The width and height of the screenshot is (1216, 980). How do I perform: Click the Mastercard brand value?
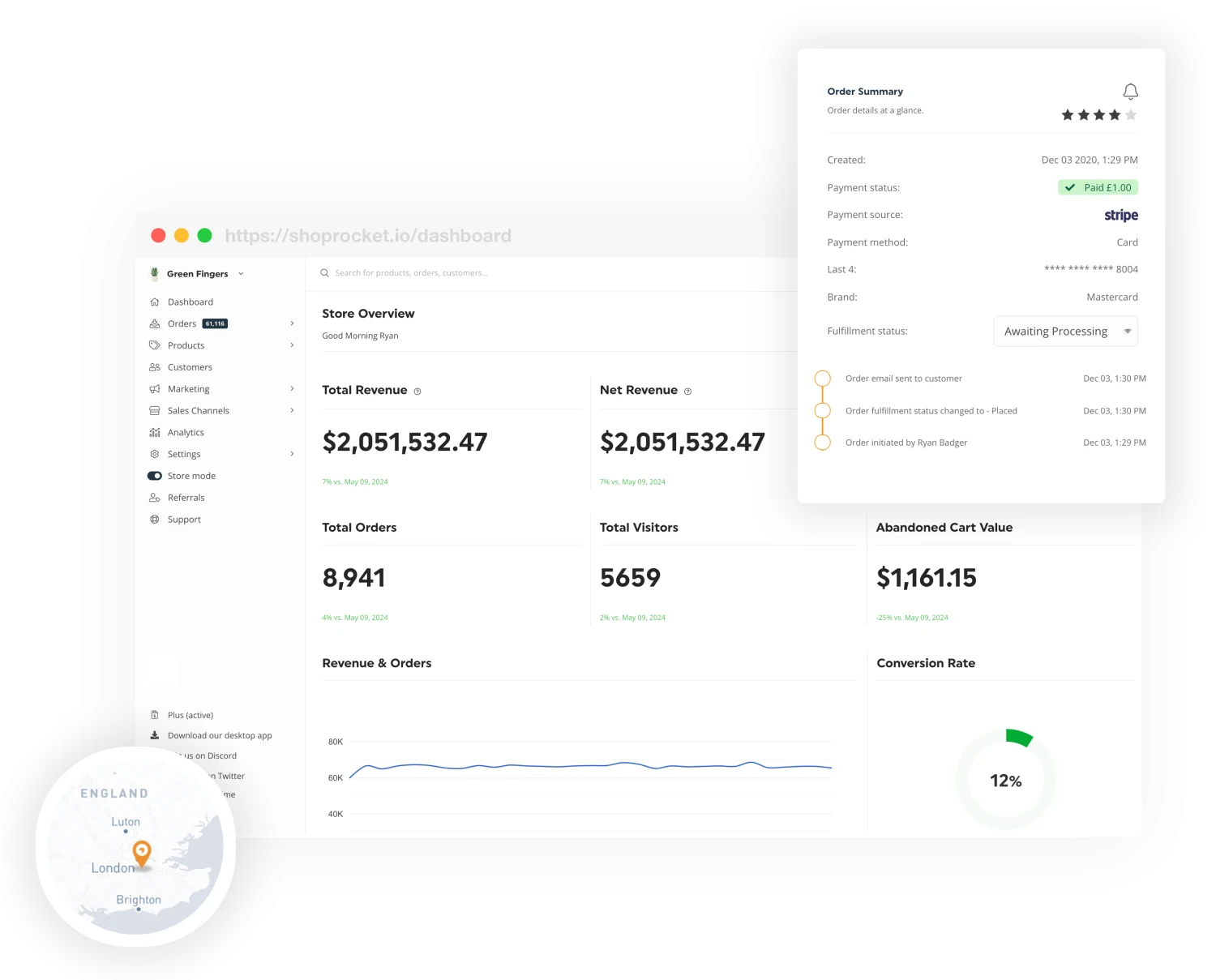[1112, 297]
